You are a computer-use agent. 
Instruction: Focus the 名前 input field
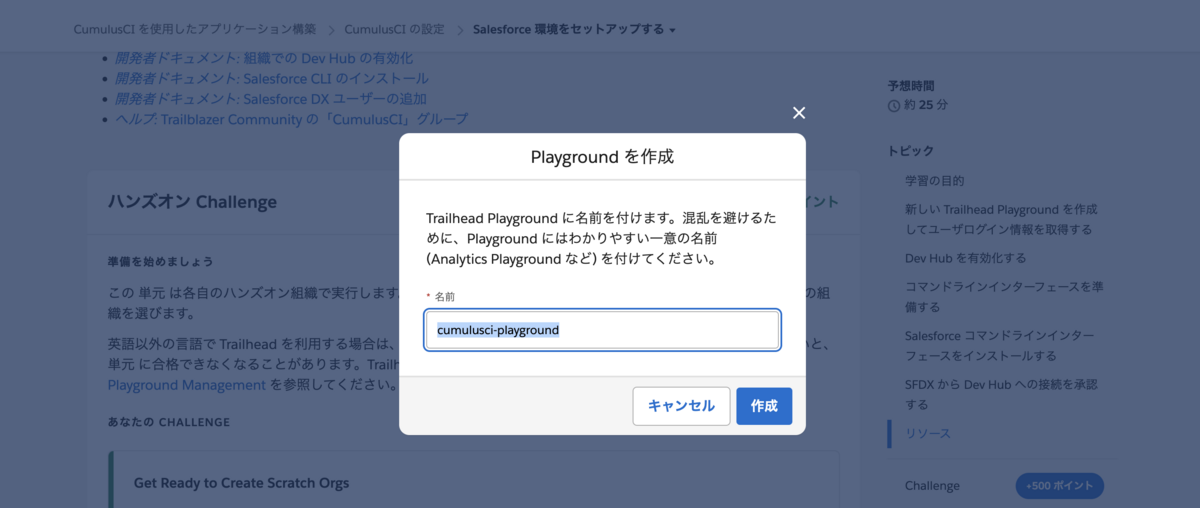click(602, 330)
